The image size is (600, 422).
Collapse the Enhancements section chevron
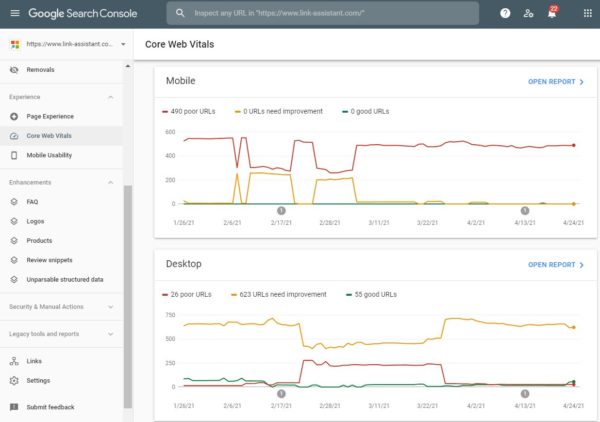(x=111, y=182)
